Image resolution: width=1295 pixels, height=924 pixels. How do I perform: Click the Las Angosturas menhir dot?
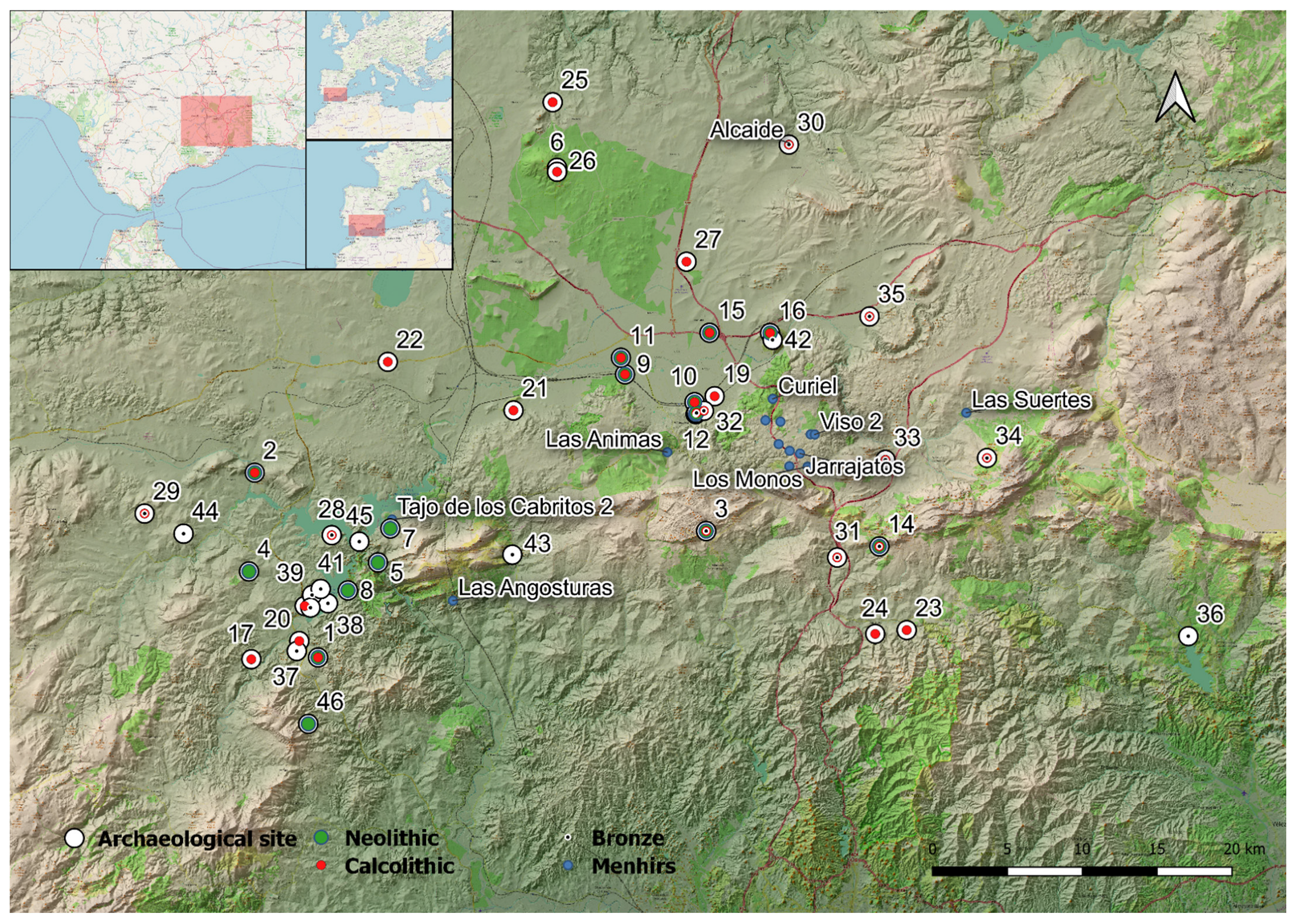pyautogui.click(x=452, y=601)
